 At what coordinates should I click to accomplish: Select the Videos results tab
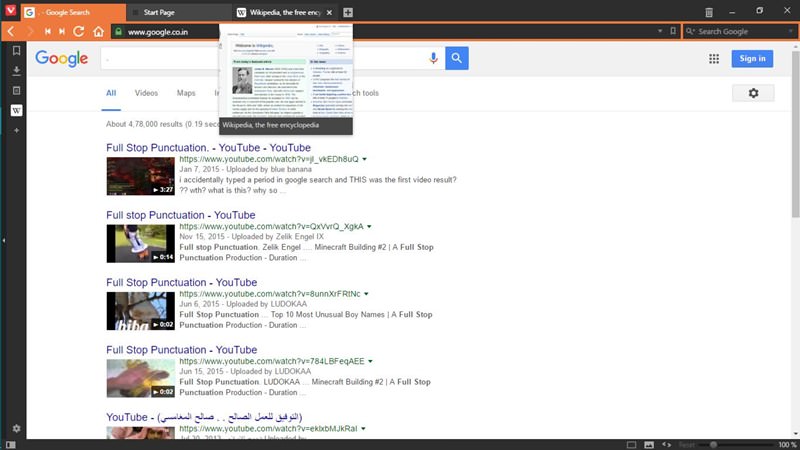[x=146, y=93]
